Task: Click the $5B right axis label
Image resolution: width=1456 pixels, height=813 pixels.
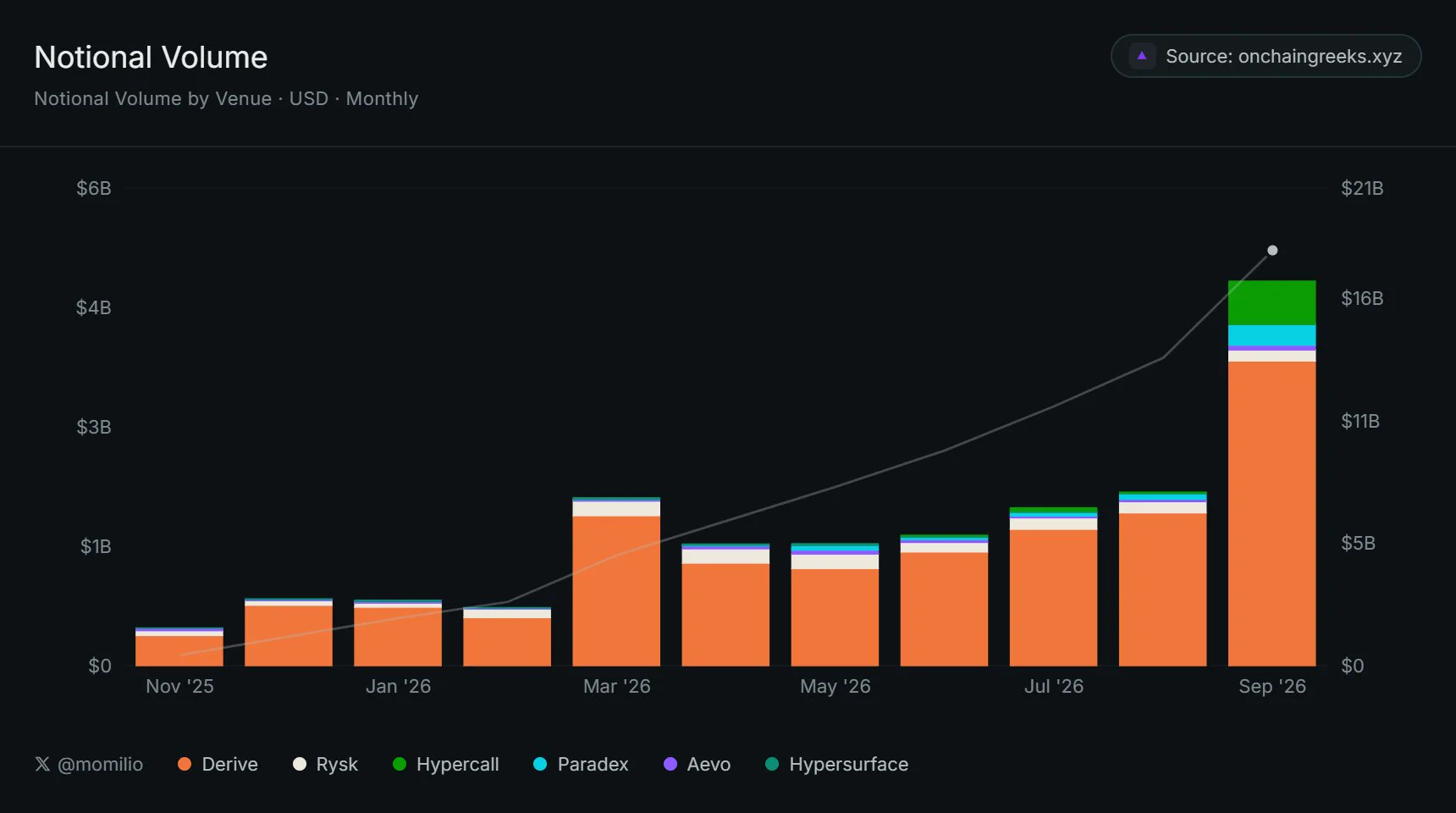Action: click(1358, 543)
